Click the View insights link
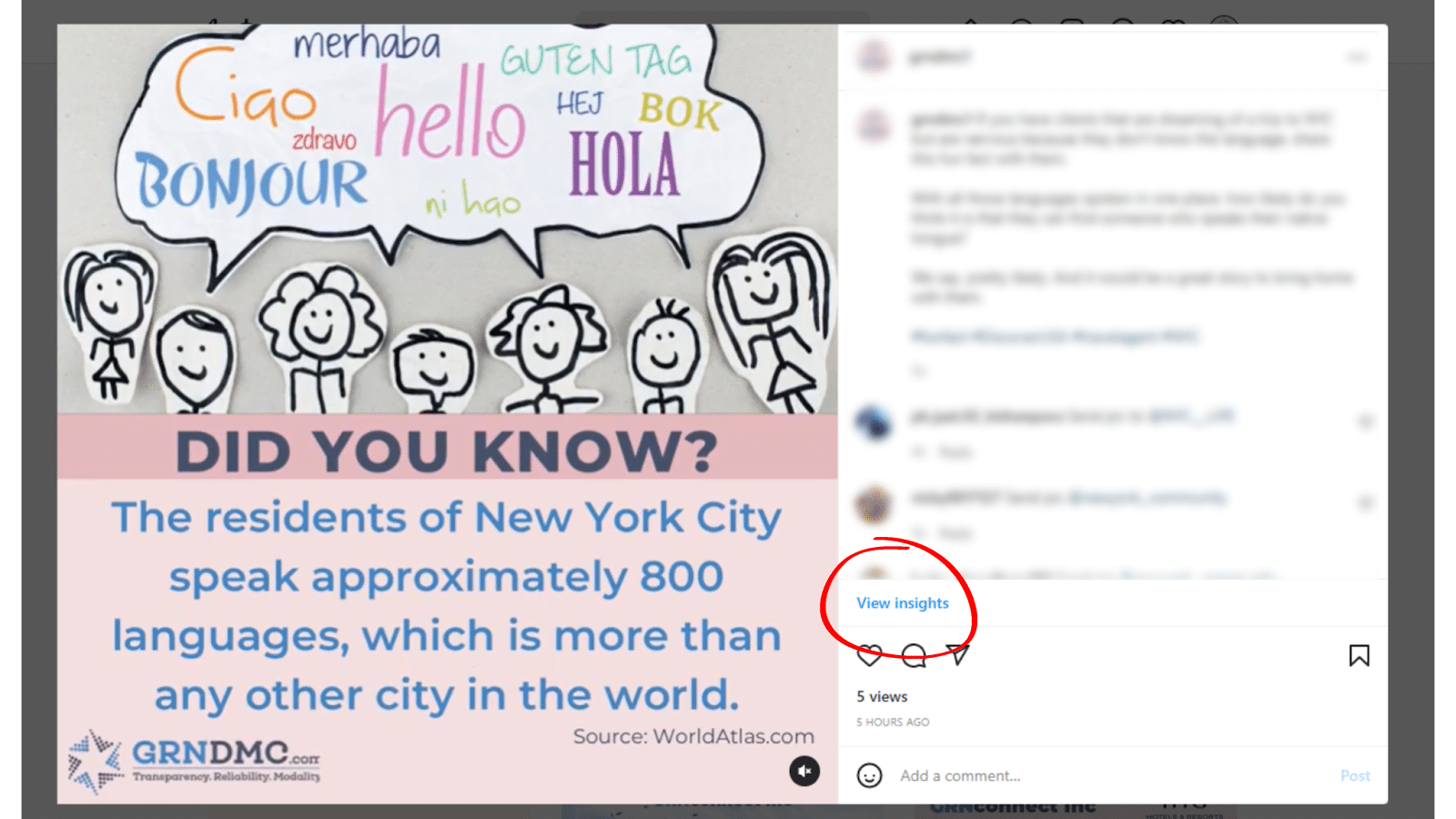The image size is (1456, 819). [903, 603]
